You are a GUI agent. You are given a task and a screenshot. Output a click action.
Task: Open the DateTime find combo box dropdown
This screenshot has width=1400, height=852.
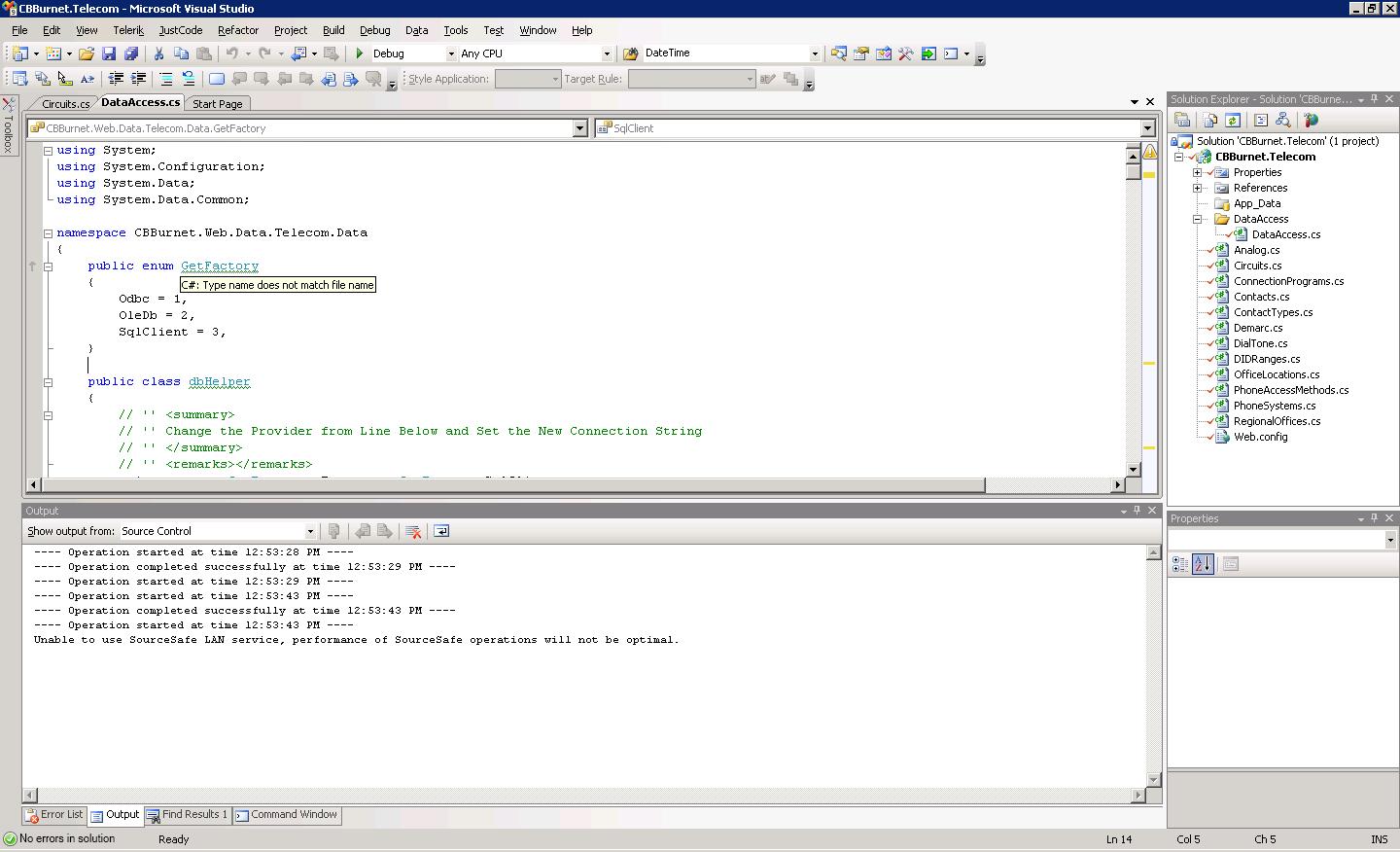click(x=815, y=53)
